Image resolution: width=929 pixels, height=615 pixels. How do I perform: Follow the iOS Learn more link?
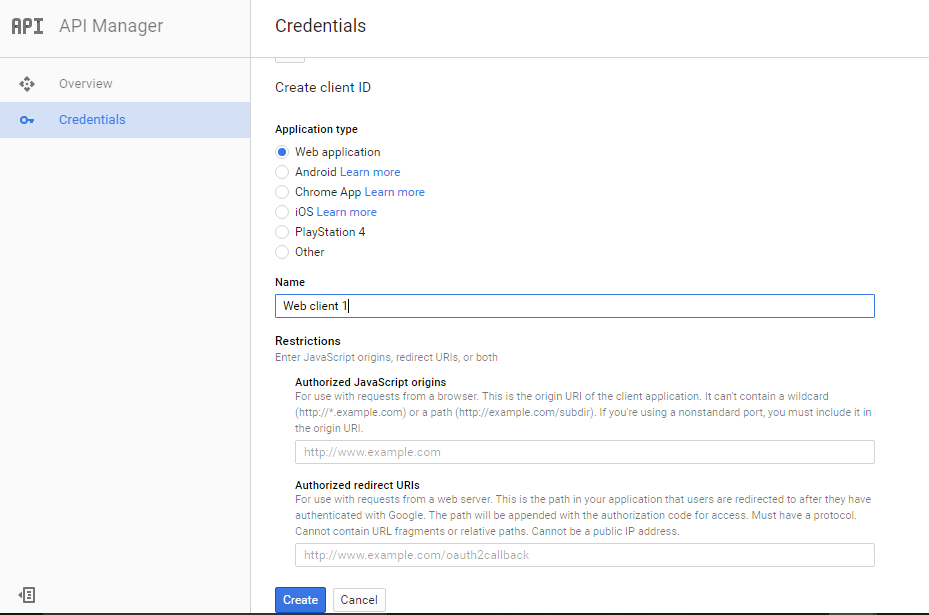click(x=347, y=212)
